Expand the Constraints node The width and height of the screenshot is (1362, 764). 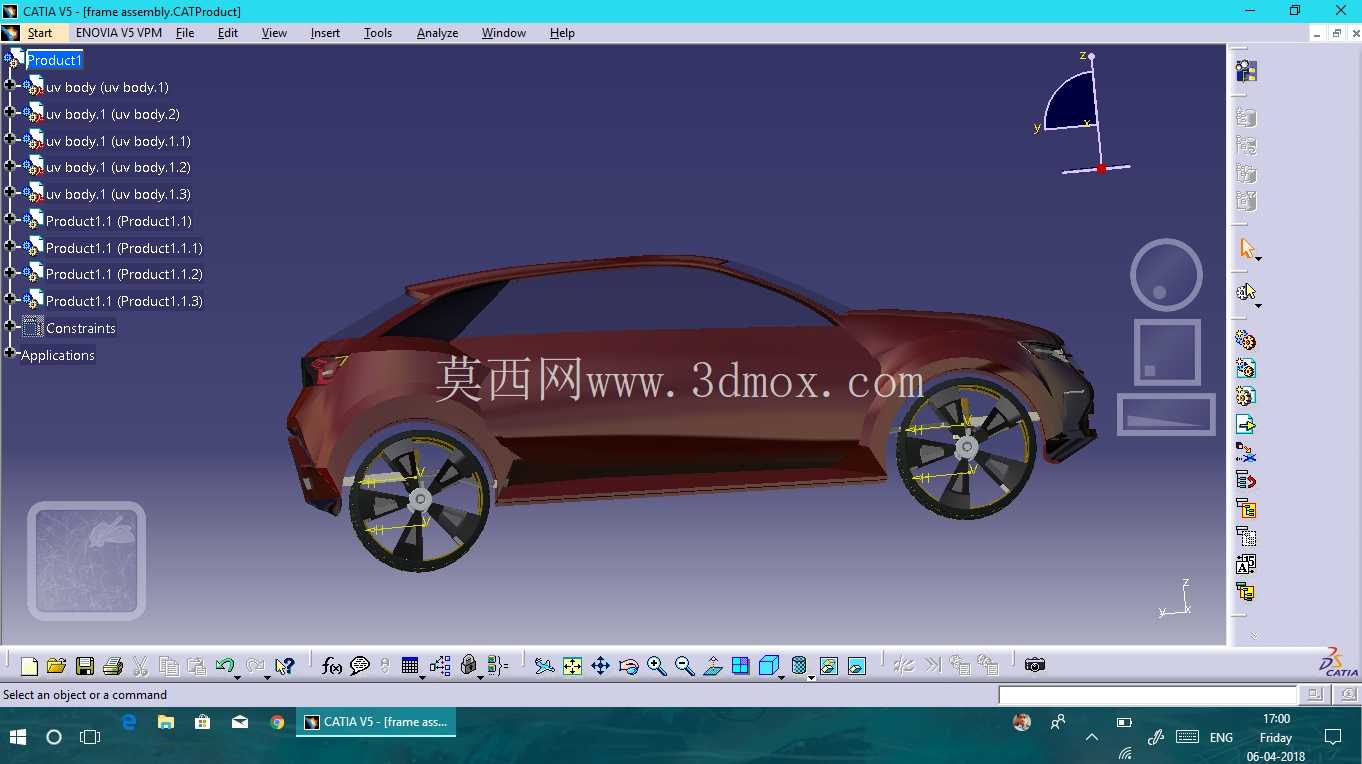pyautogui.click(x=10, y=327)
